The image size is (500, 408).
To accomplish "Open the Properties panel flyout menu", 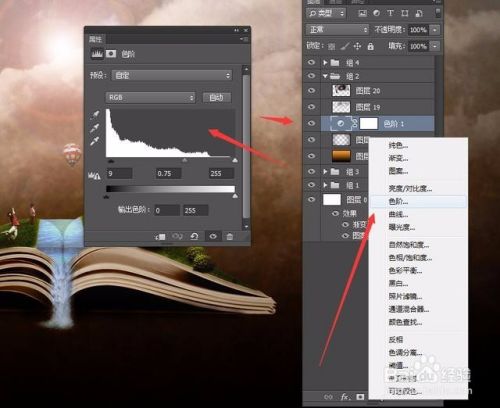I will pyautogui.click(x=244, y=39).
